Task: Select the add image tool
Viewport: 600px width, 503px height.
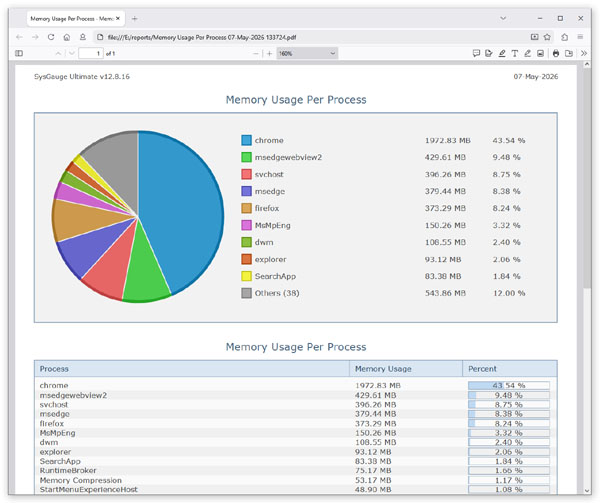Action: pos(540,53)
